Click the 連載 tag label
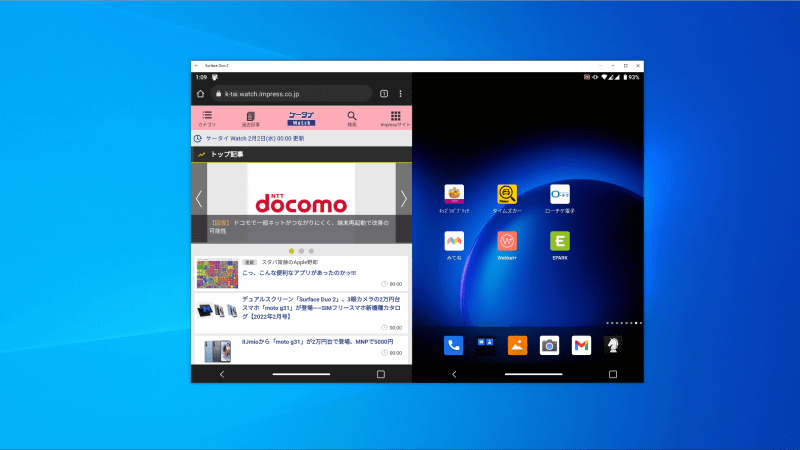Viewport: 800px width, 450px height. pos(249,262)
